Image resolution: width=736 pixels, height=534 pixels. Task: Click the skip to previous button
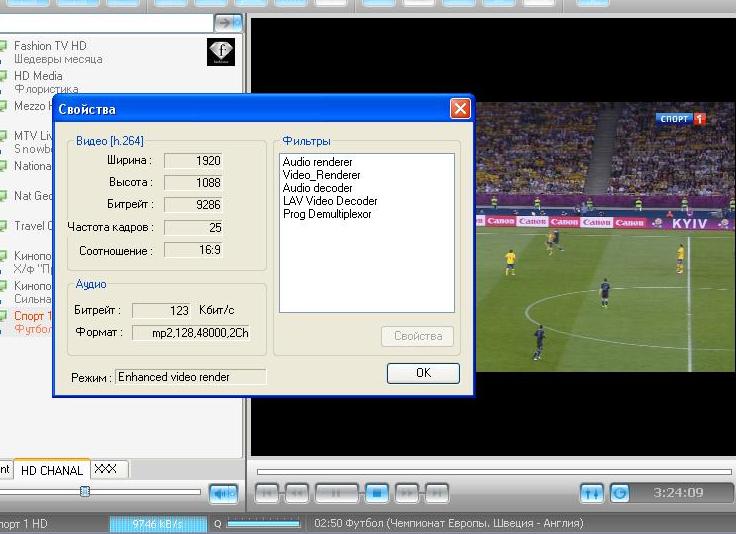click(x=267, y=492)
